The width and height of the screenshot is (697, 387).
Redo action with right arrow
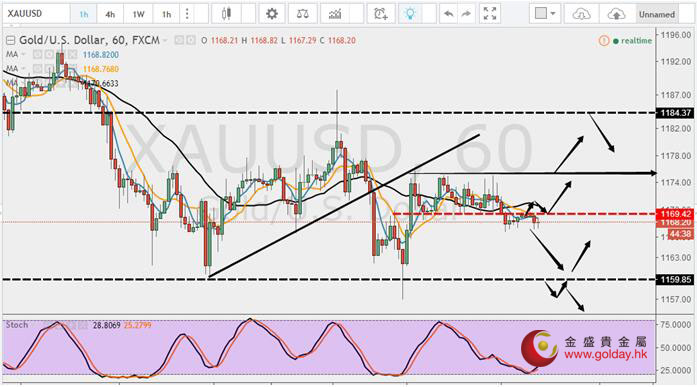pos(466,14)
